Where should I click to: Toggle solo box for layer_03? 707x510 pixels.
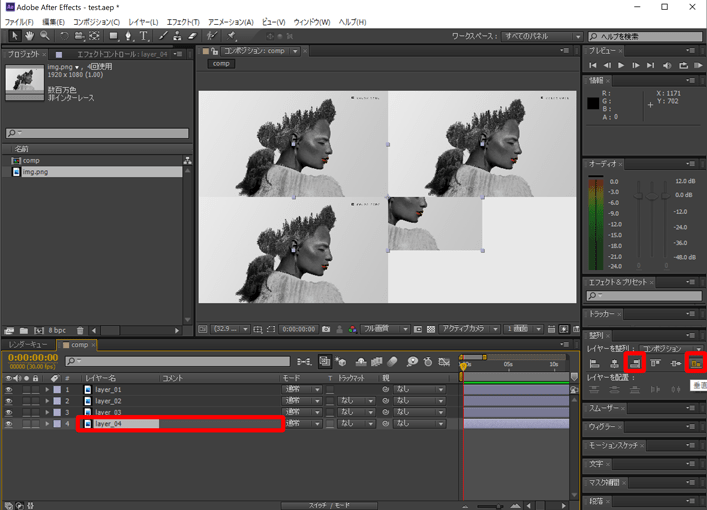click(x=27, y=412)
